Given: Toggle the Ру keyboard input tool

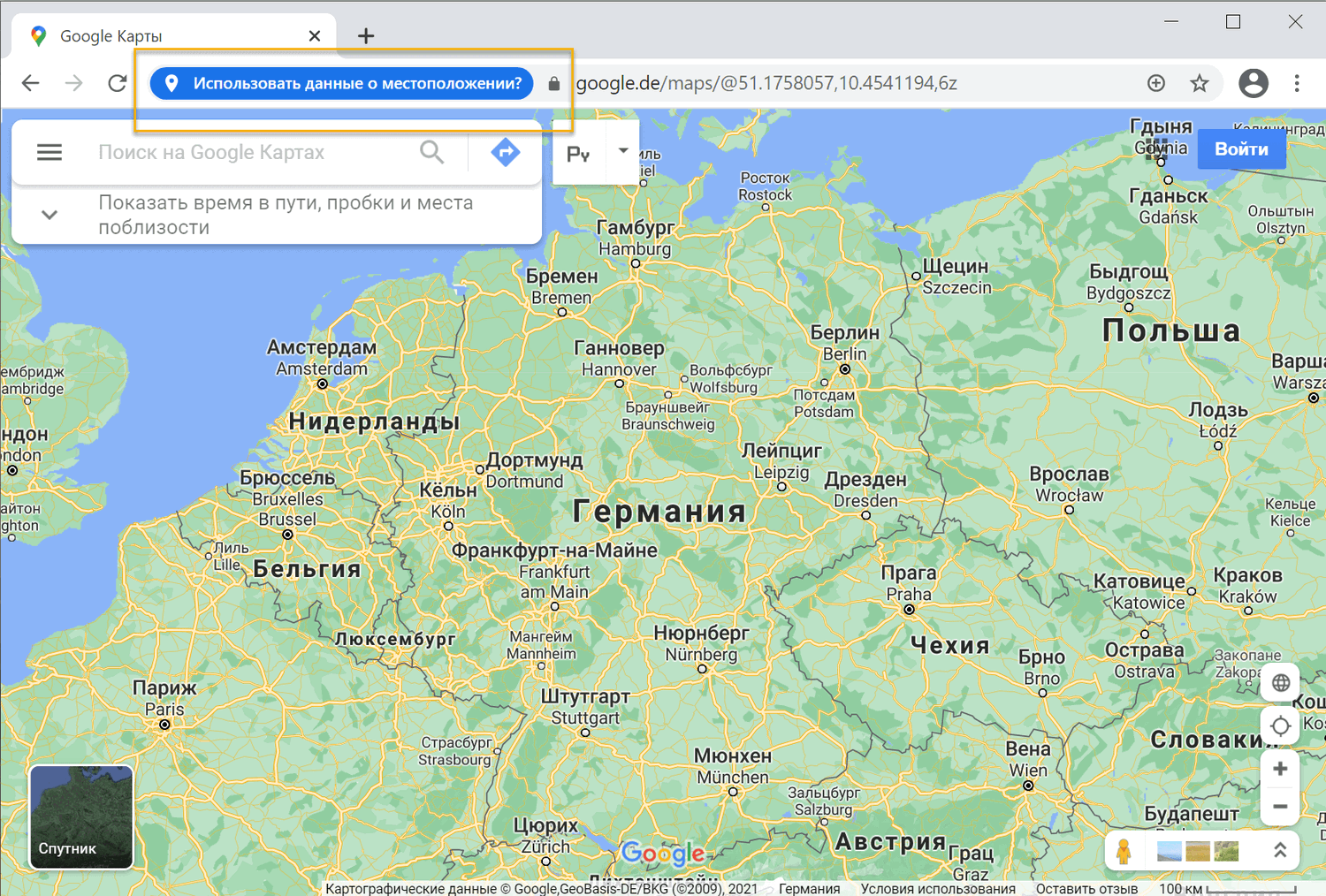Looking at the screenshot, I should (x=578, y=154).
